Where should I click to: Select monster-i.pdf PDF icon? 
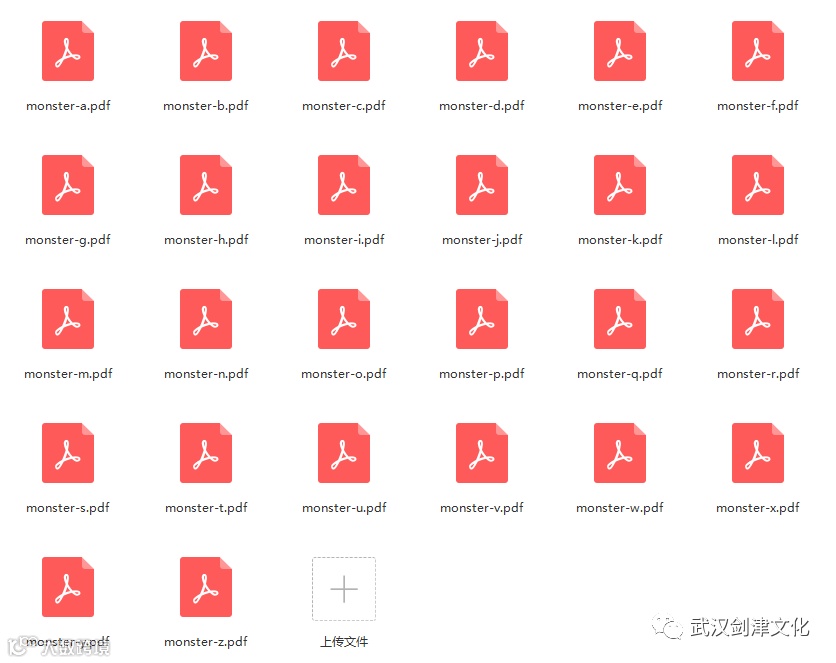(344, 185)
